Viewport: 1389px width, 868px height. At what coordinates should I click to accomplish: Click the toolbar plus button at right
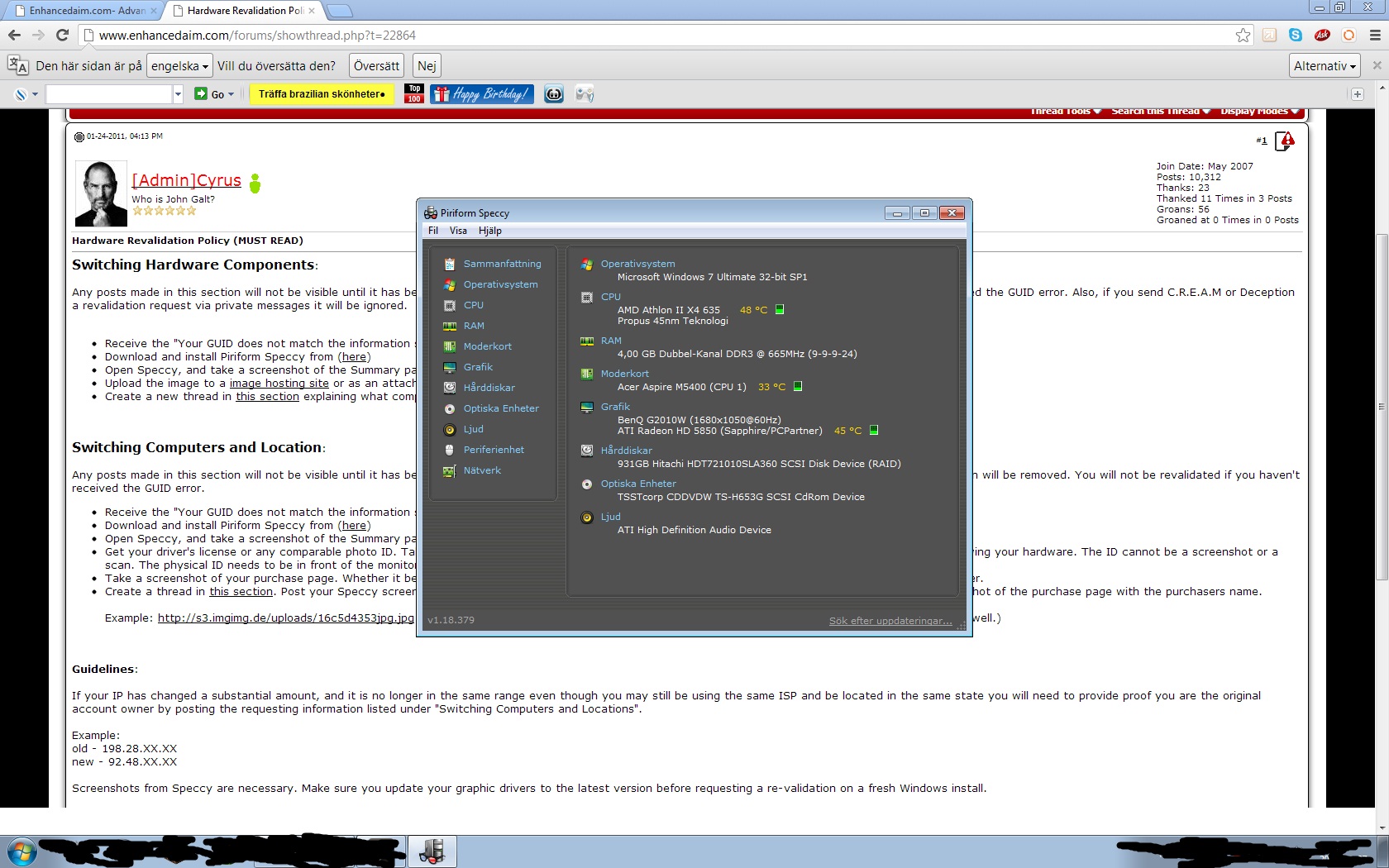click(1357, 94)
